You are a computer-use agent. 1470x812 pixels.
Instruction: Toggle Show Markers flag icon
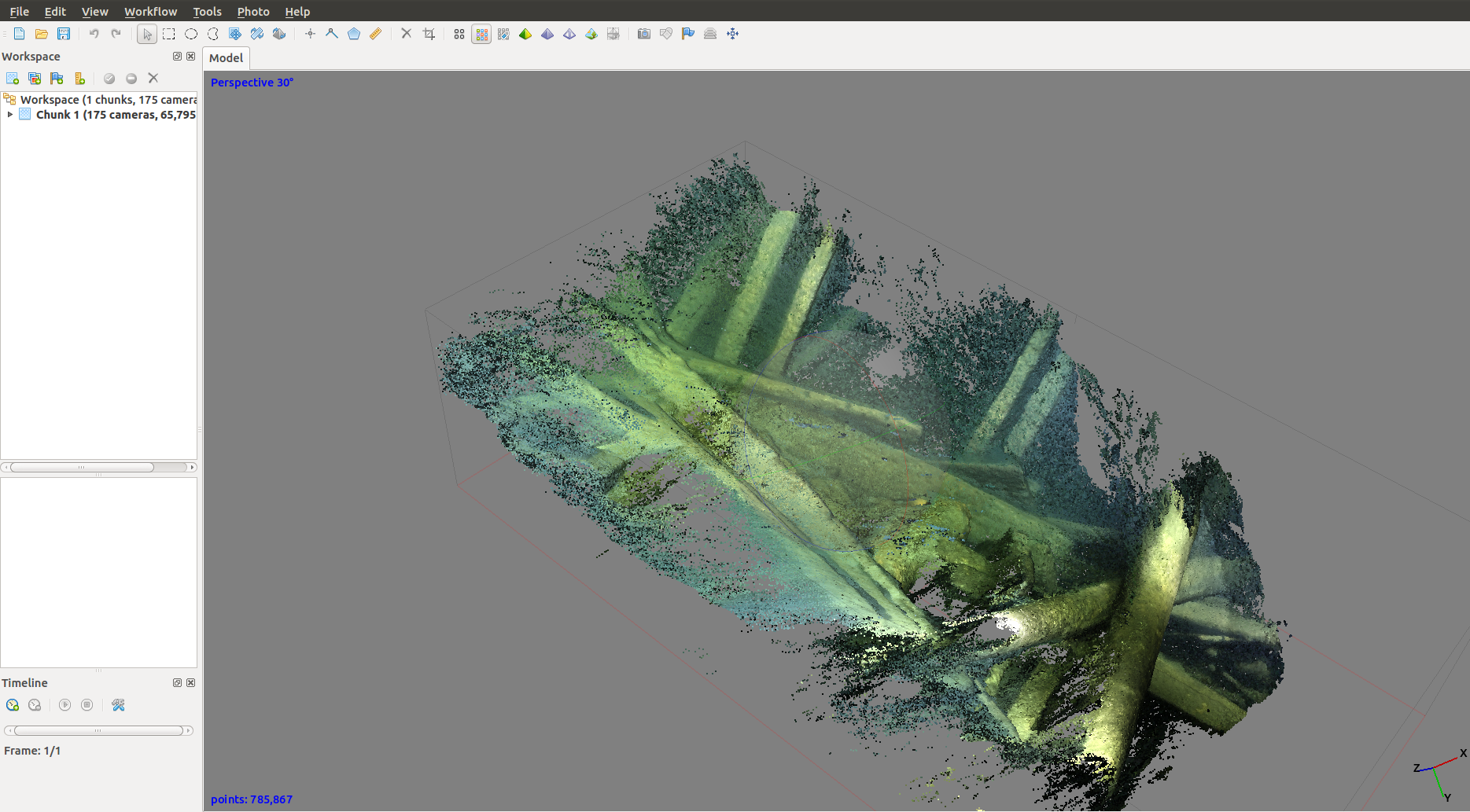pyautogui.click(x=688, y=34)
